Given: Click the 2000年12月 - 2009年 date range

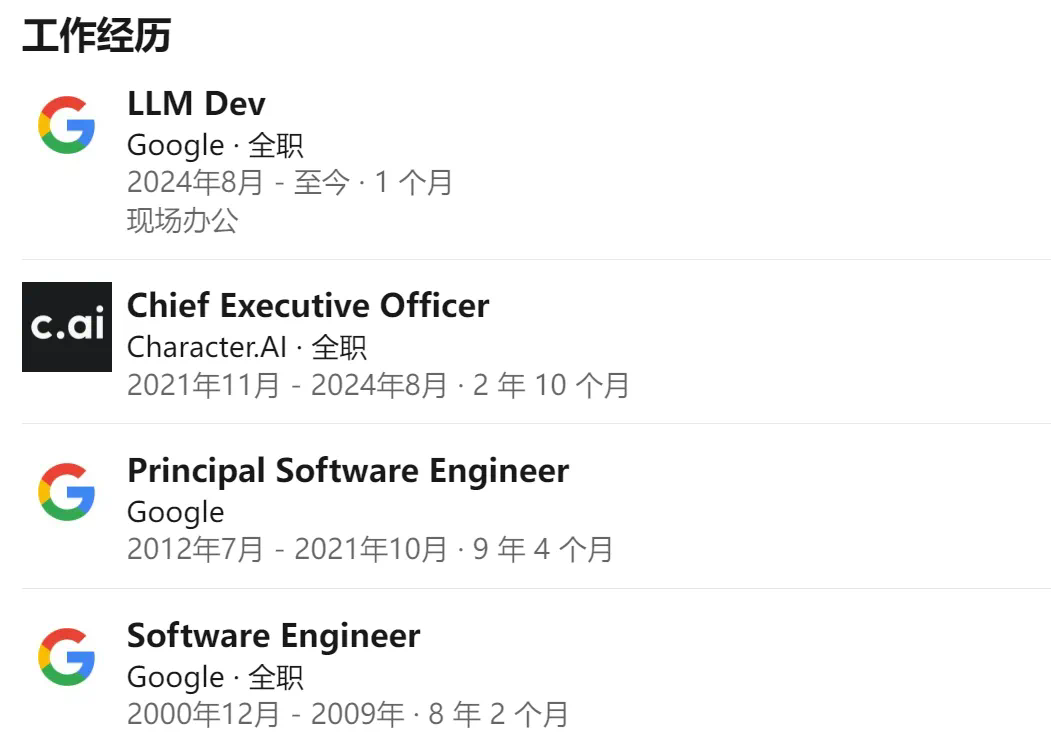Looking at the screenshot, I should pyautogui.click(x=265, y=714).
